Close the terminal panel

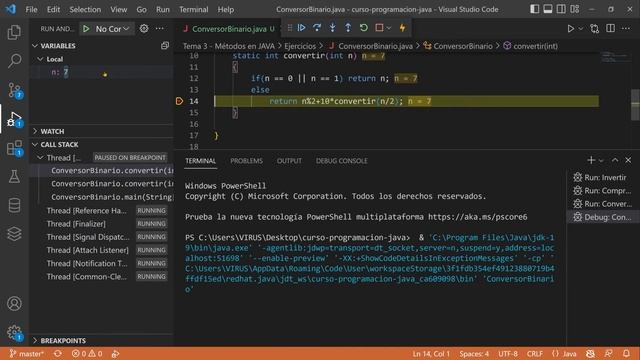[x=628, y=160]
